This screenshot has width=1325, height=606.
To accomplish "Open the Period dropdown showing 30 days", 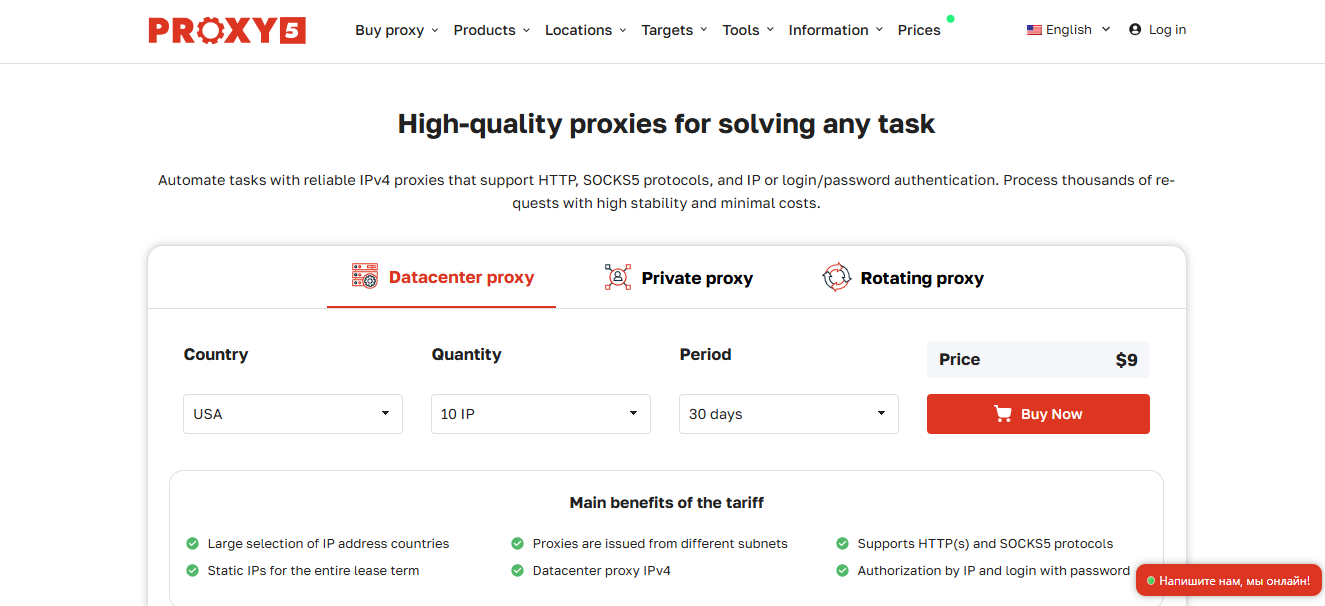I will coord(789,414).
